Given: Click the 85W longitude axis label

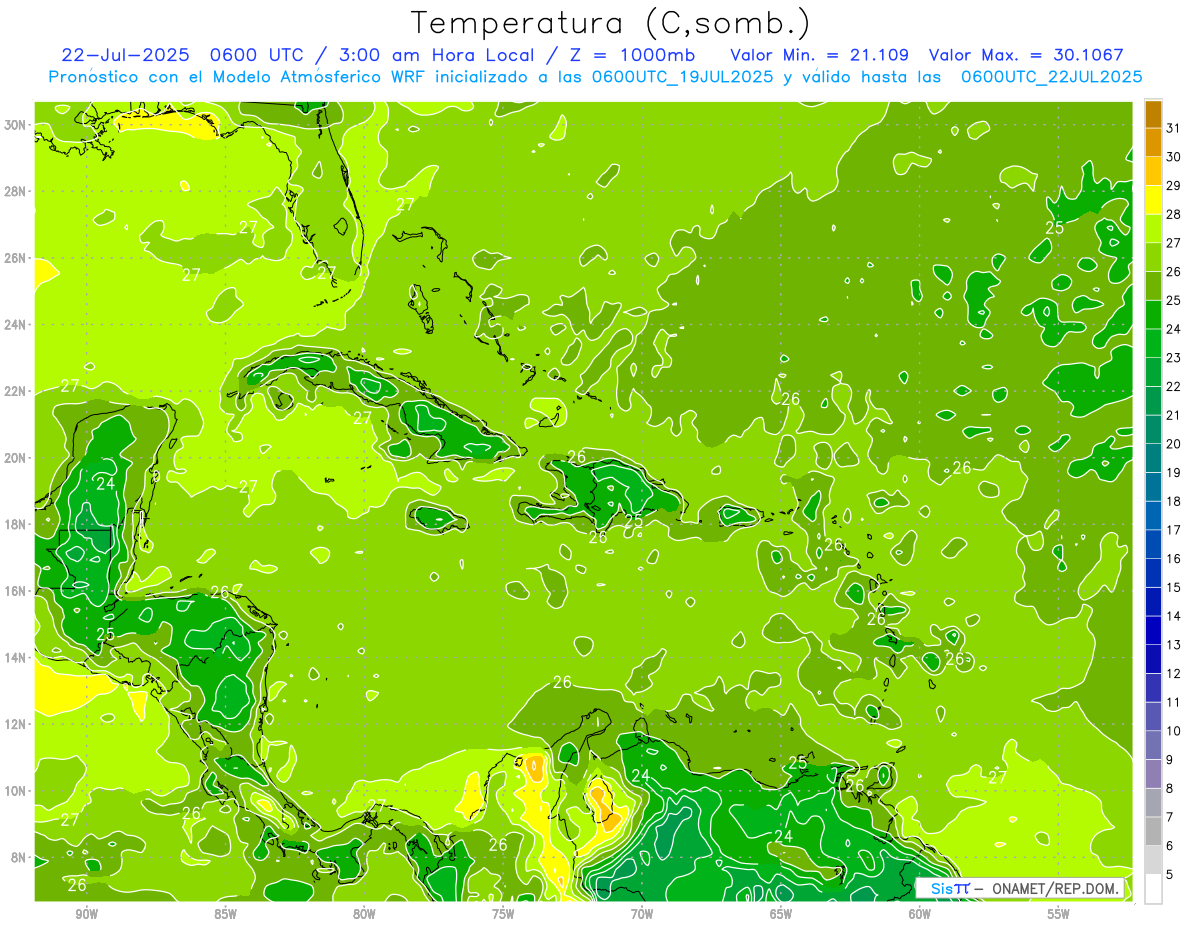Looking at the screenshot, I should 225,914.
